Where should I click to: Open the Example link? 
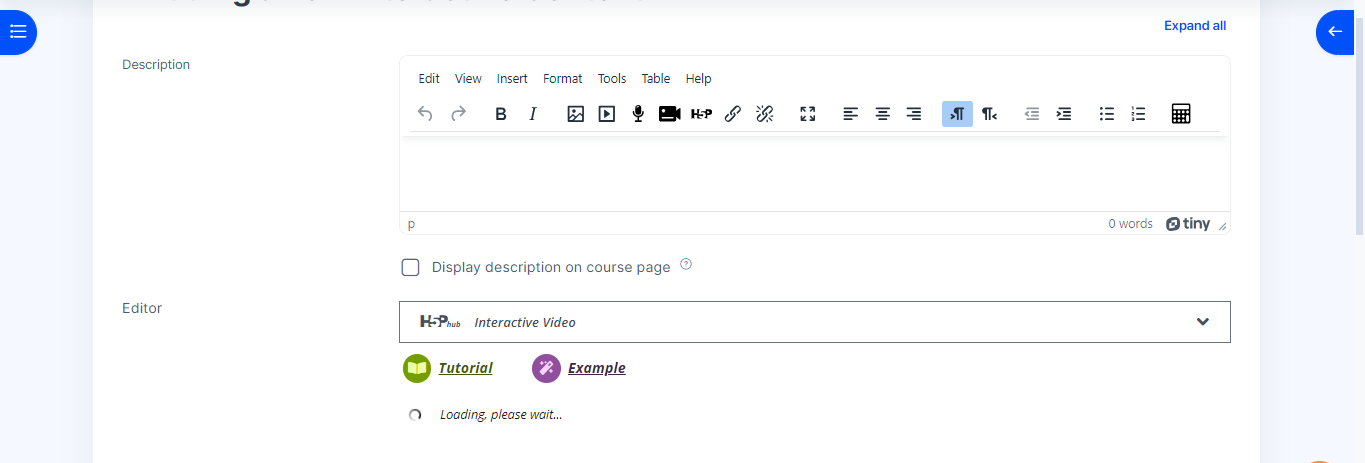point(596,368)
